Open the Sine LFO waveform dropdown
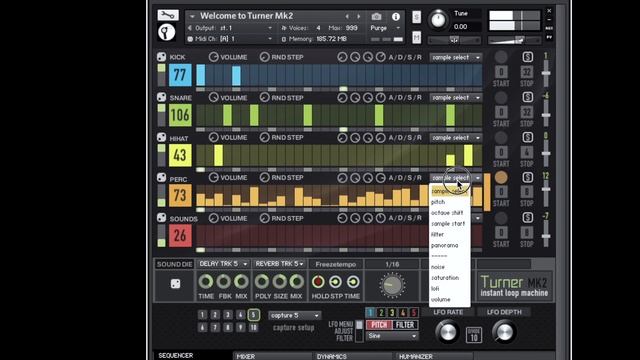 [x=392, y=336]
